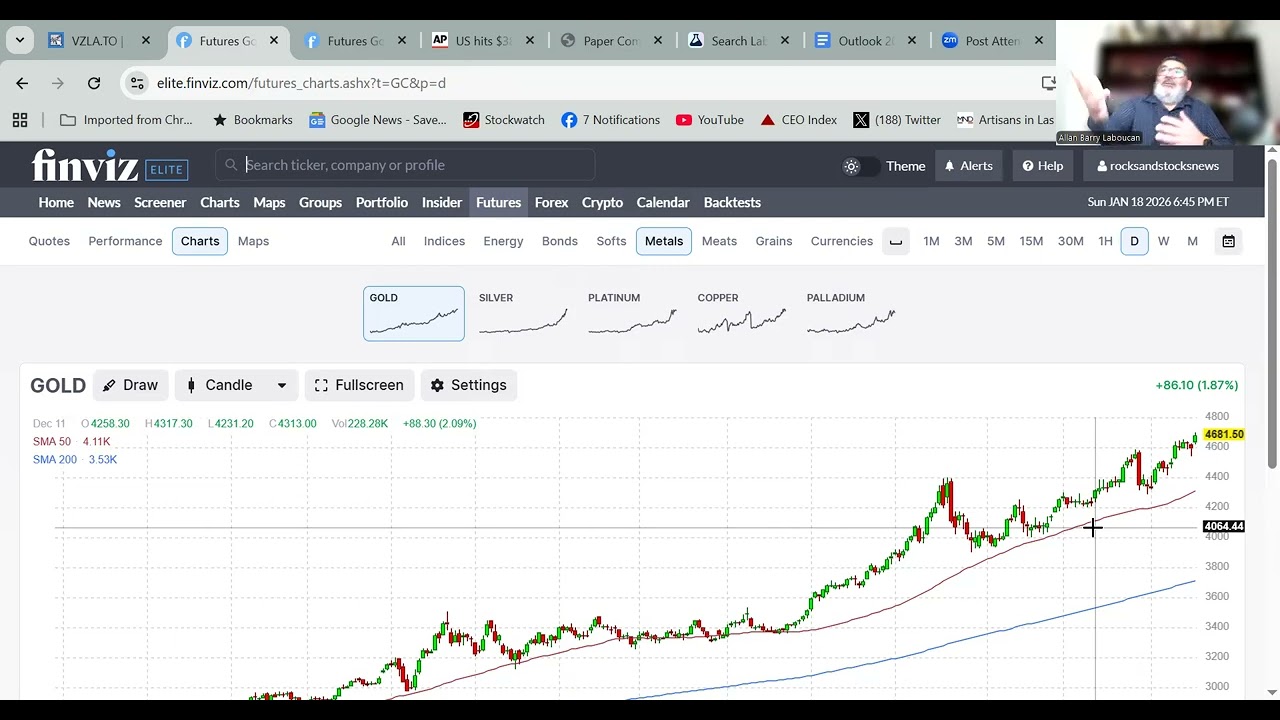Image resolution: width=1280 pixels, height=720 pixels.
Task: Open the Help button
Action: (x=1043, y=166)
